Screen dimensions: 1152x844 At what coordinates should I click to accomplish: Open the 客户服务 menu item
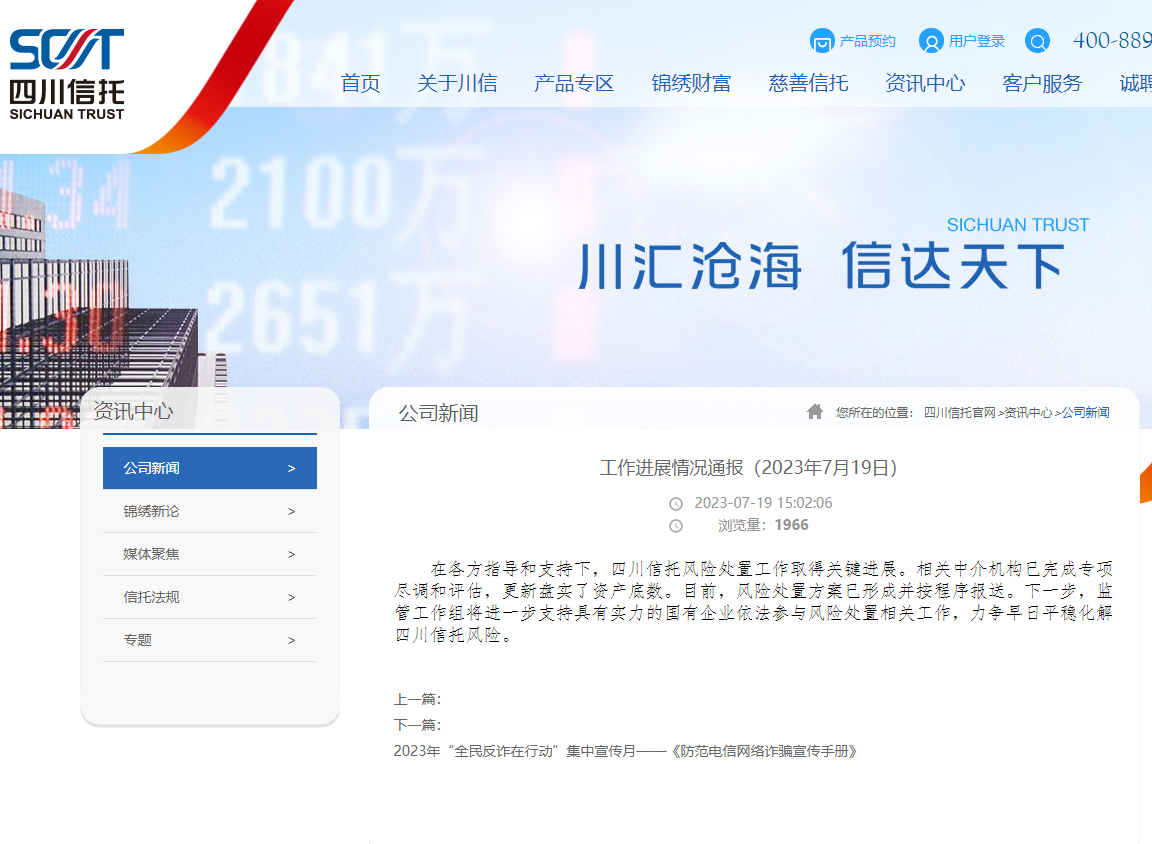(1042, 84)
